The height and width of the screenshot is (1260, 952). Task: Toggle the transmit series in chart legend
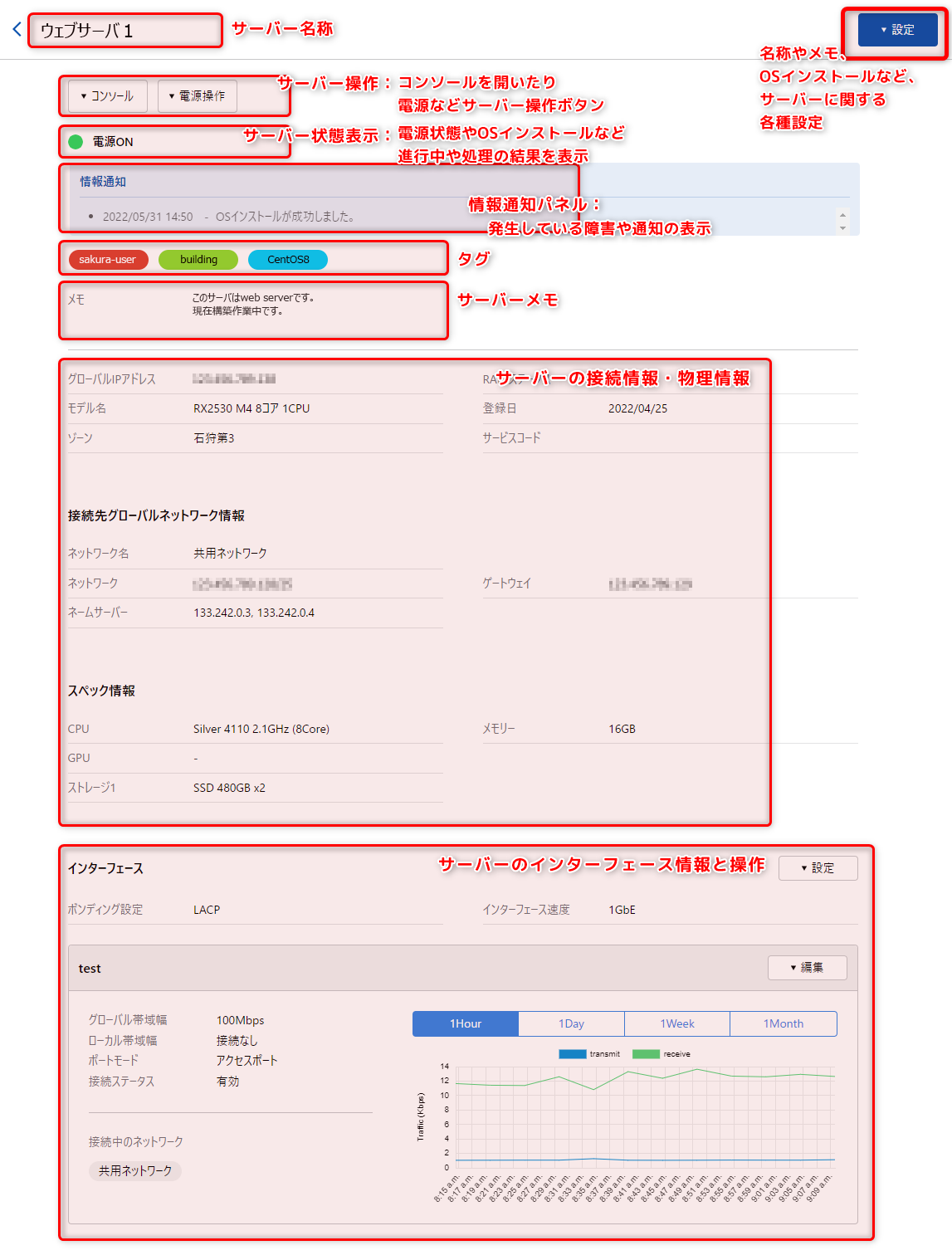point(589,1054)
